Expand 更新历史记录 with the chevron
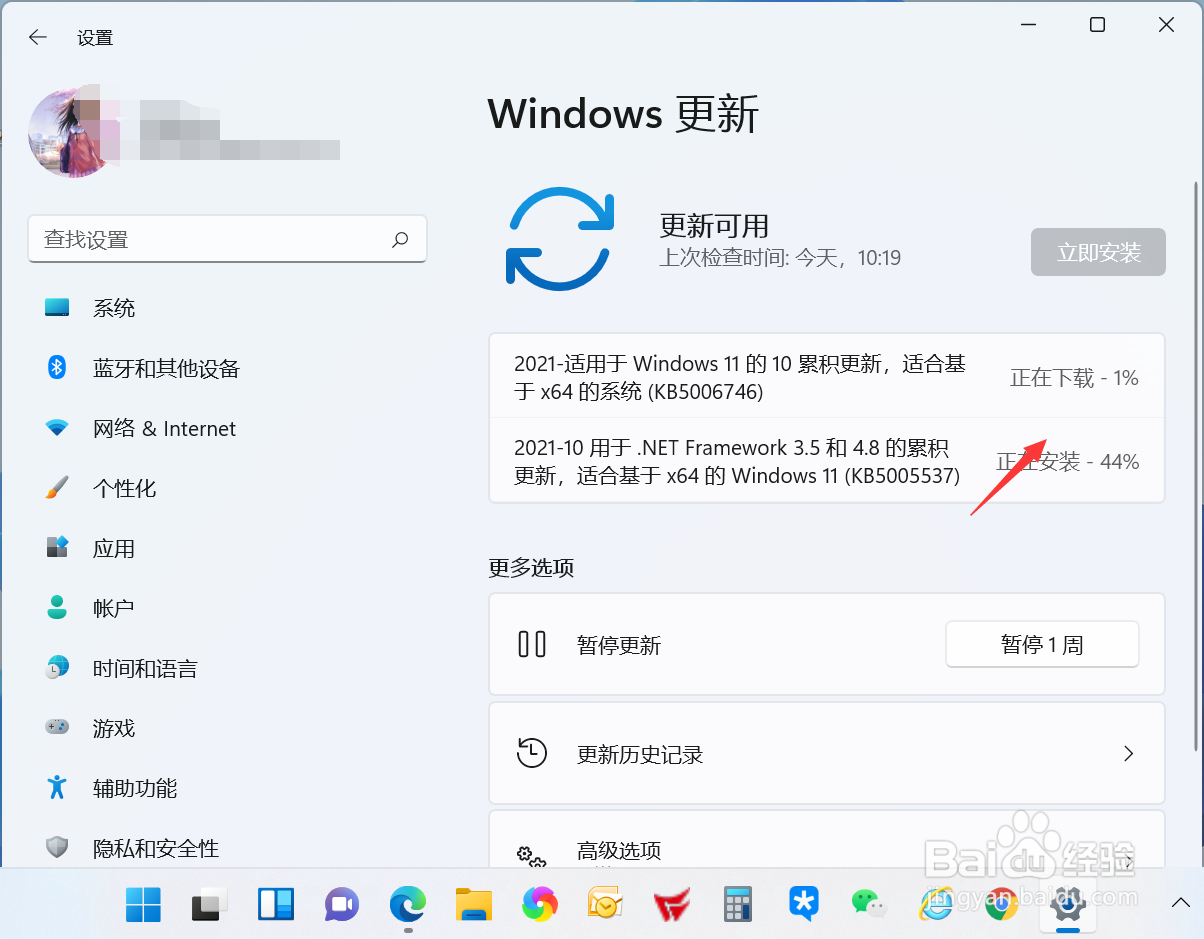This screenshot has width=1204, height=939. point(1129,753)
